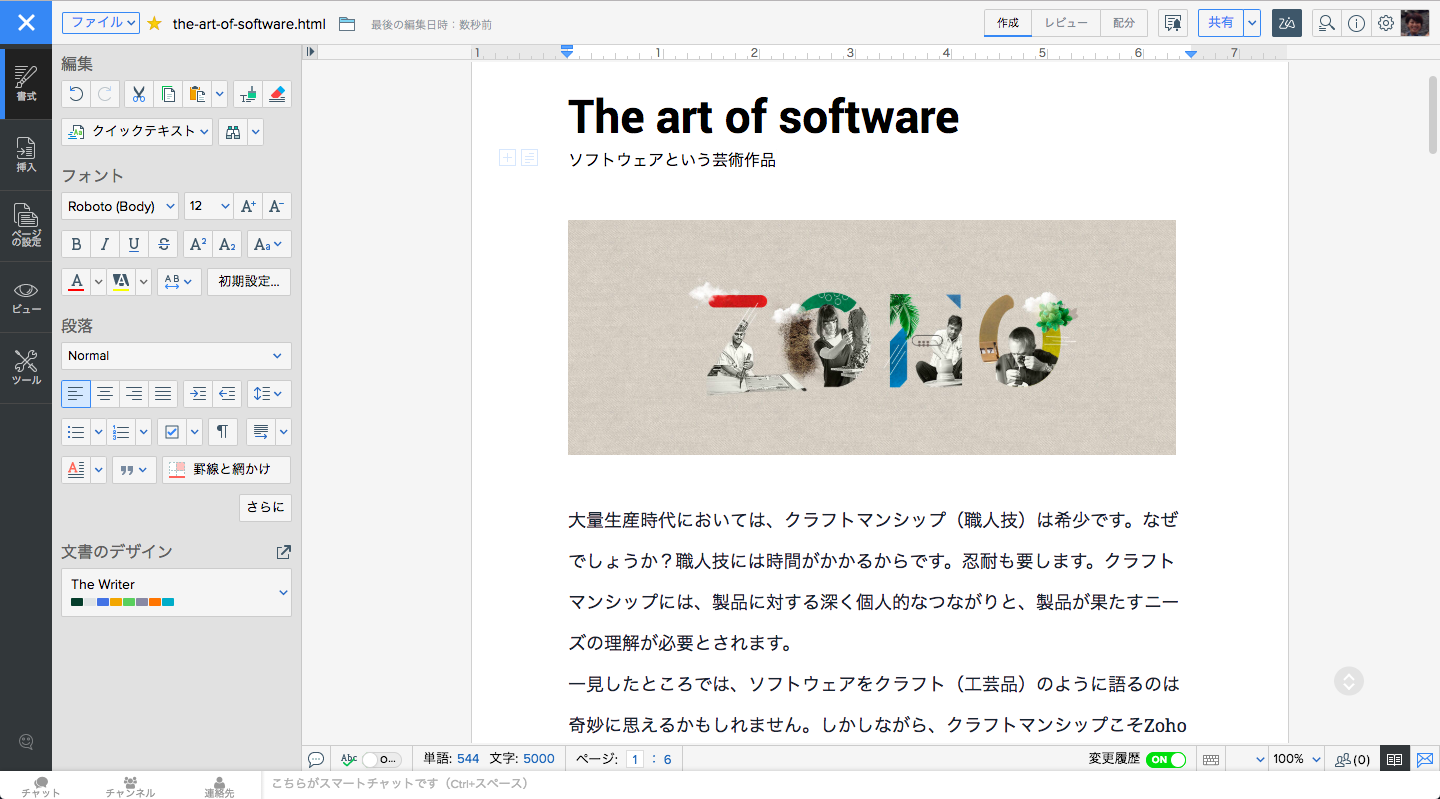The image size is (1440, 799).
Task: Open the 連絡先 tab in the bottom bar
Action: pos(219,786)
